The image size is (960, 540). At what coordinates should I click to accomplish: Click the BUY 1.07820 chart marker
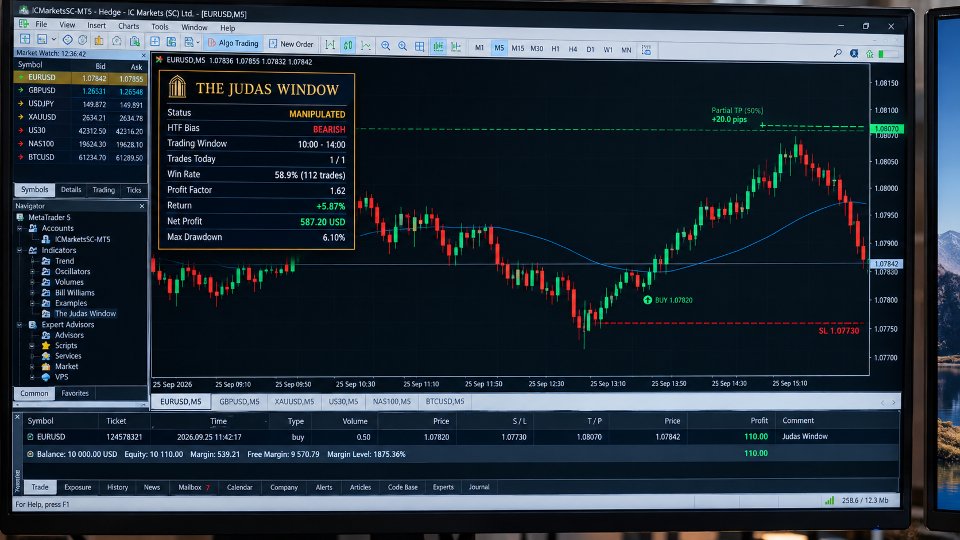(x=668, y=300)
